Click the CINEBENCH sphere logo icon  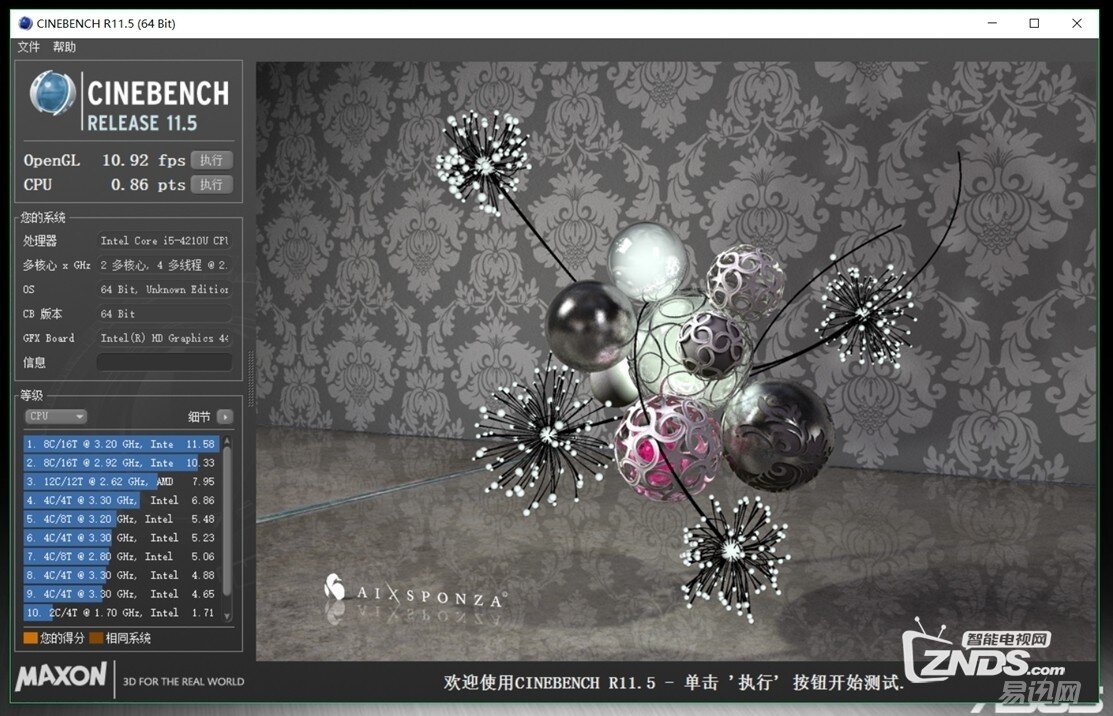(53, 93)
